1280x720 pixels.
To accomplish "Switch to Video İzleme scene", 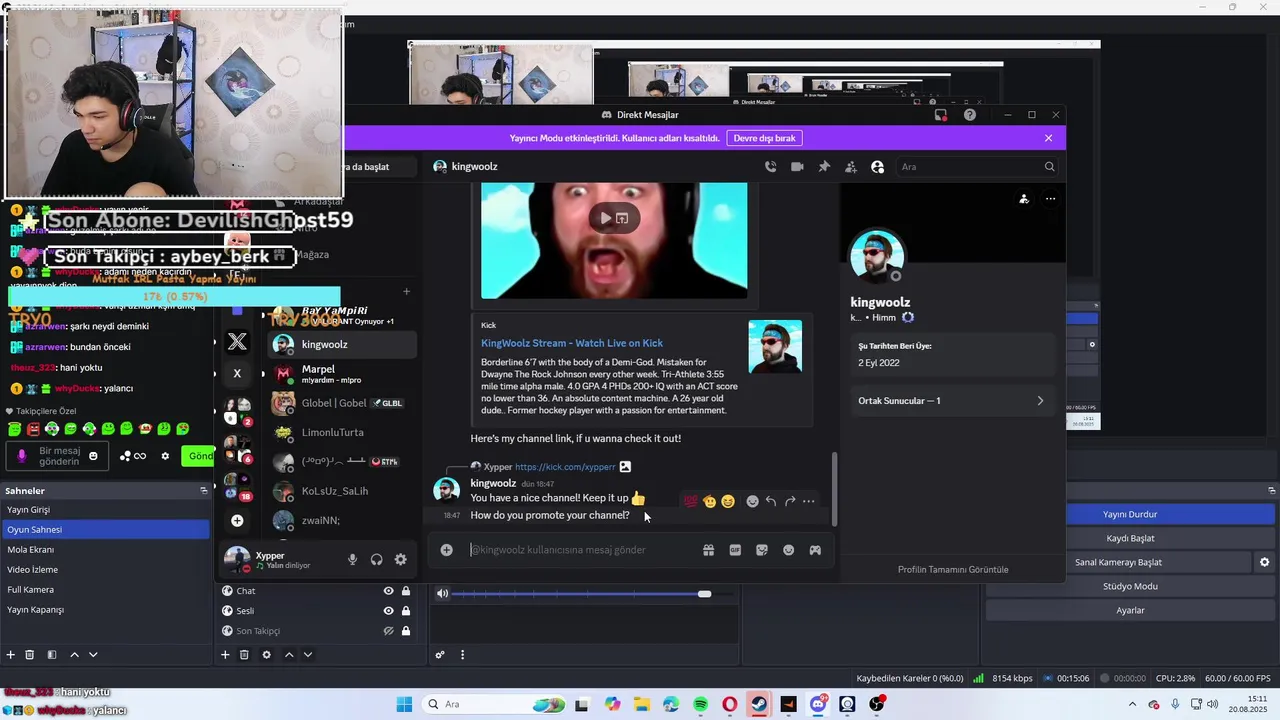I will [x=105, y=570].
